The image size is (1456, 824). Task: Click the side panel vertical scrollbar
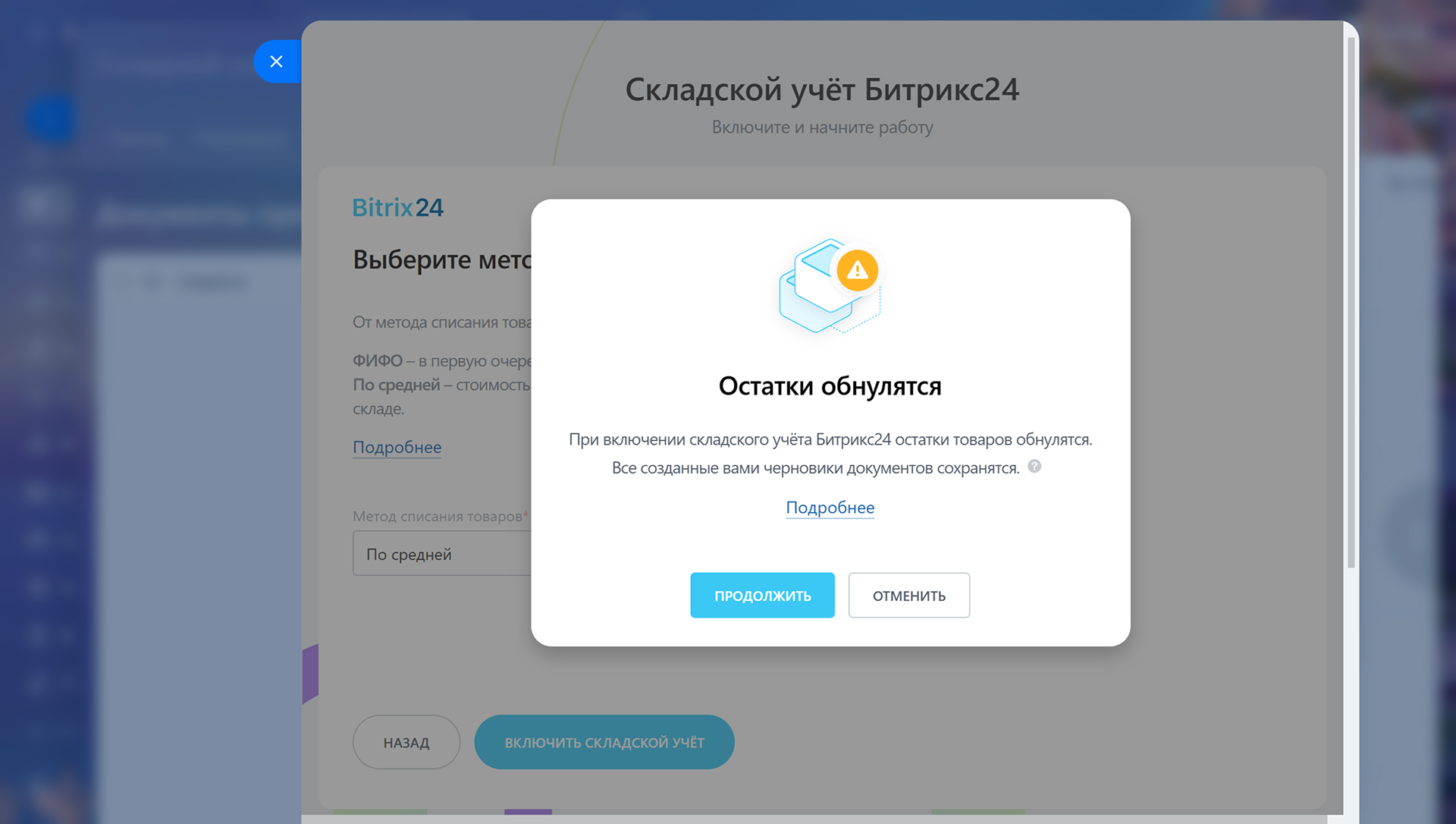pyautogui.click(x=1351, y=303)
